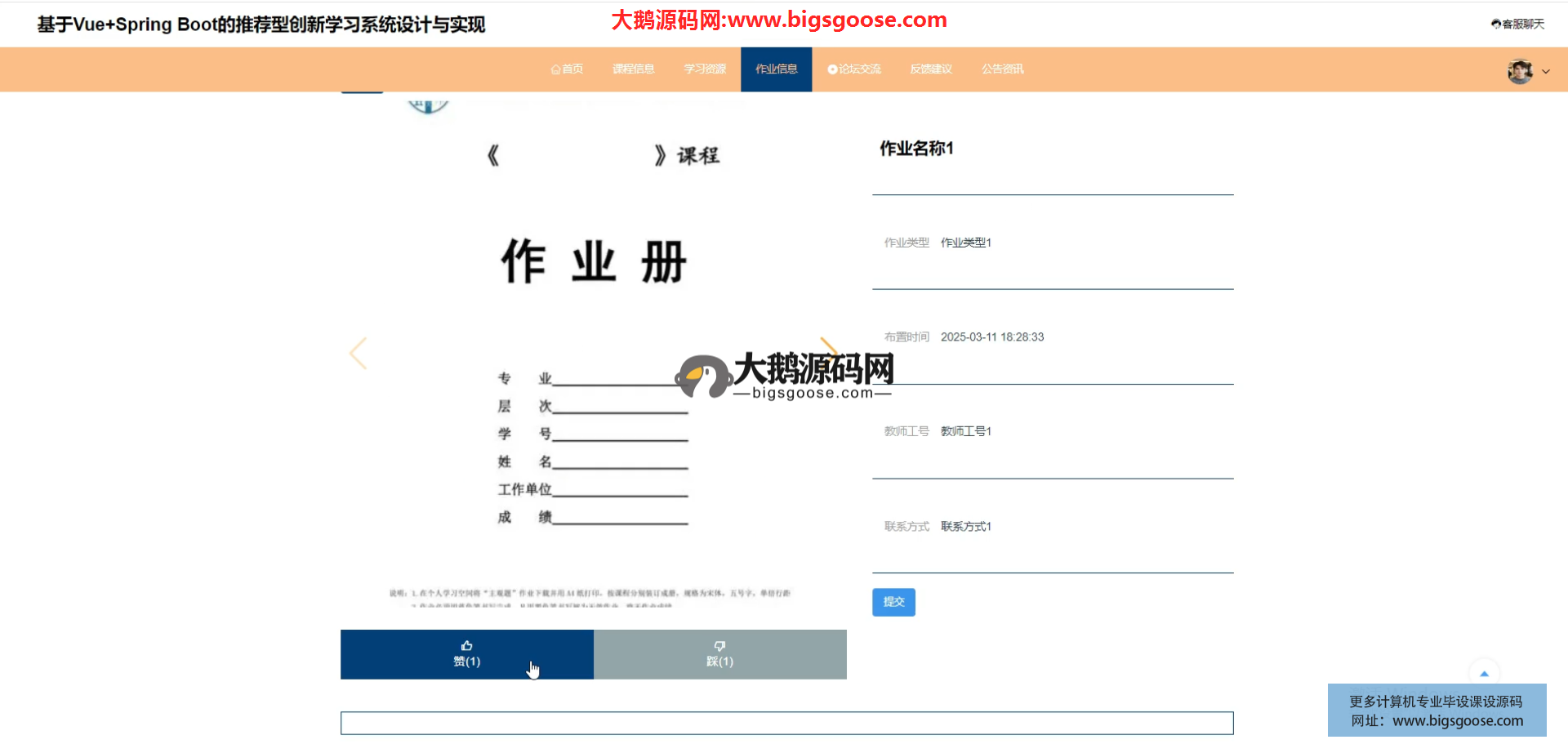Navigate to 公告资讯 page
The width and height of the screenshot is (1568, 753).
(1002, 69)
